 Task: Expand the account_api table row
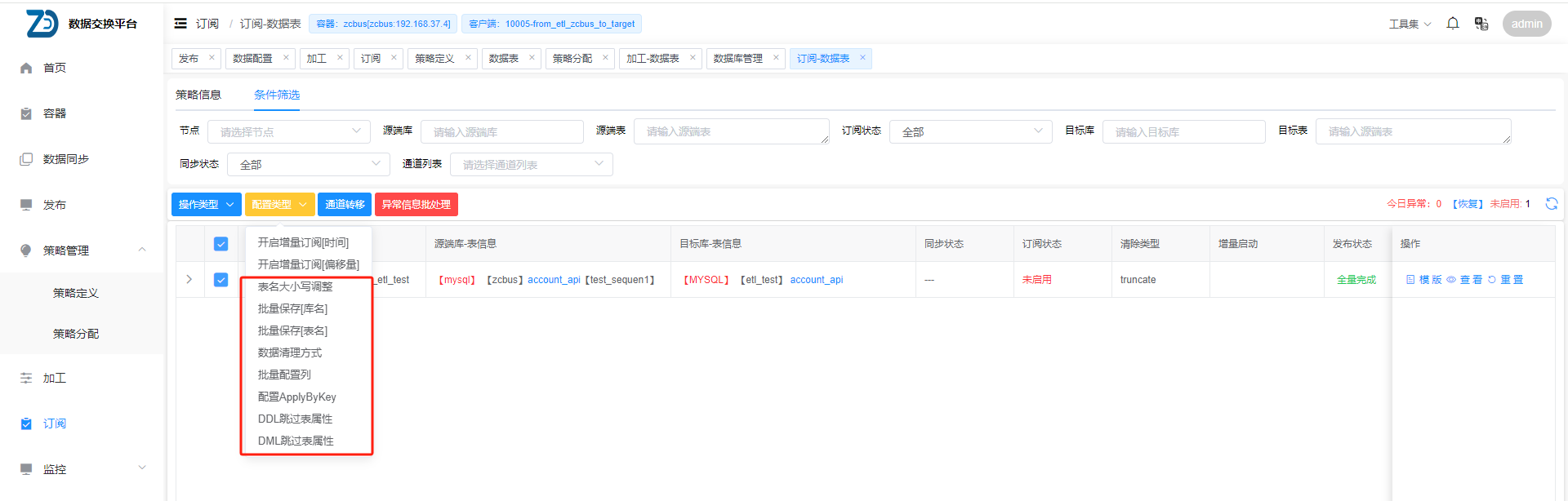189,280
